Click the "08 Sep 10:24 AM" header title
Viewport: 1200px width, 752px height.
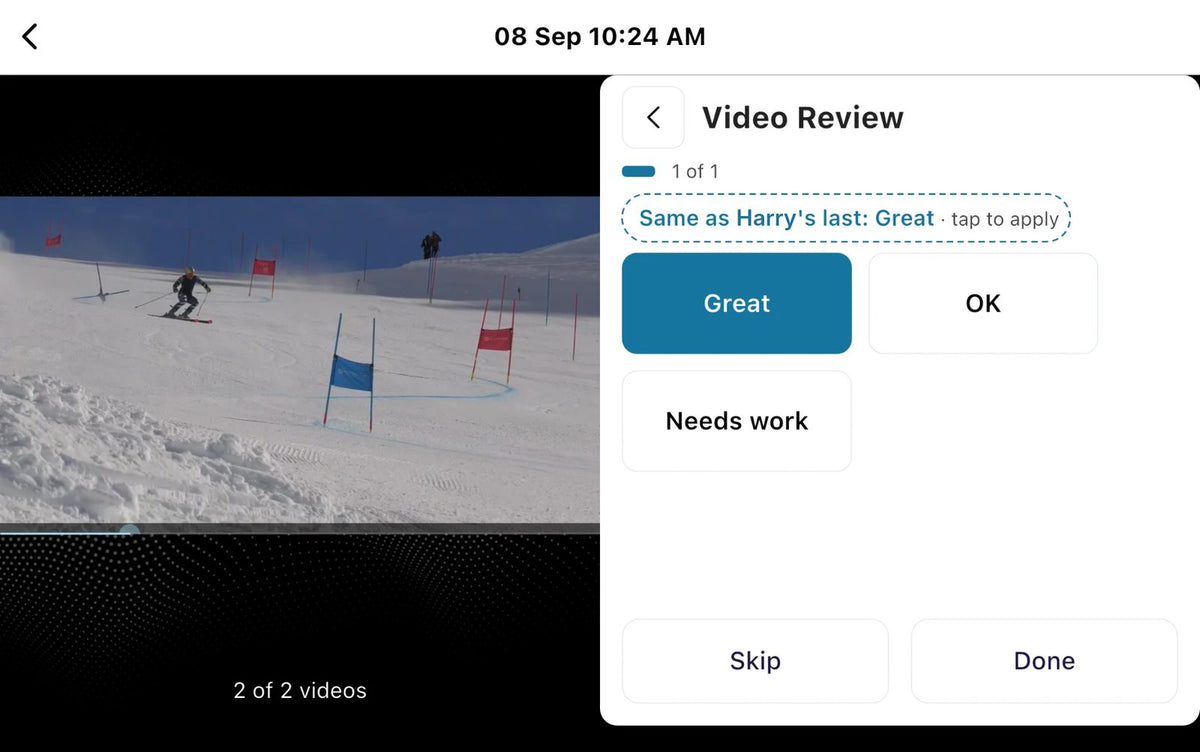click(x=600, y=37)
